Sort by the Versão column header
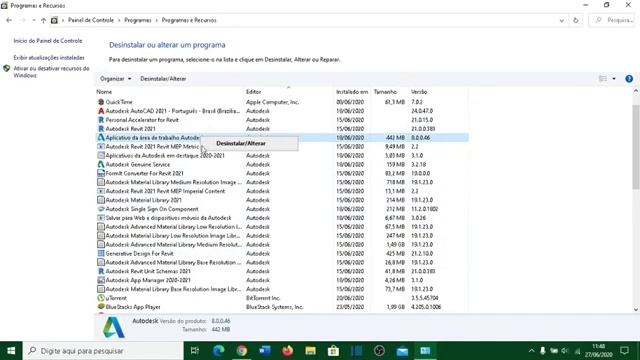The width and height of the screenshot is (640, 360). [x=419, y=92]
